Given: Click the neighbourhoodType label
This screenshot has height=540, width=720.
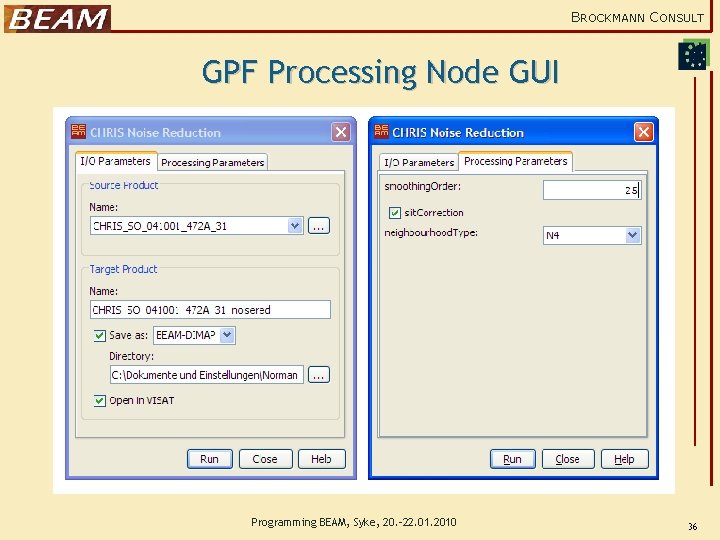Looking at the screenshot, I should click(431, 233).
